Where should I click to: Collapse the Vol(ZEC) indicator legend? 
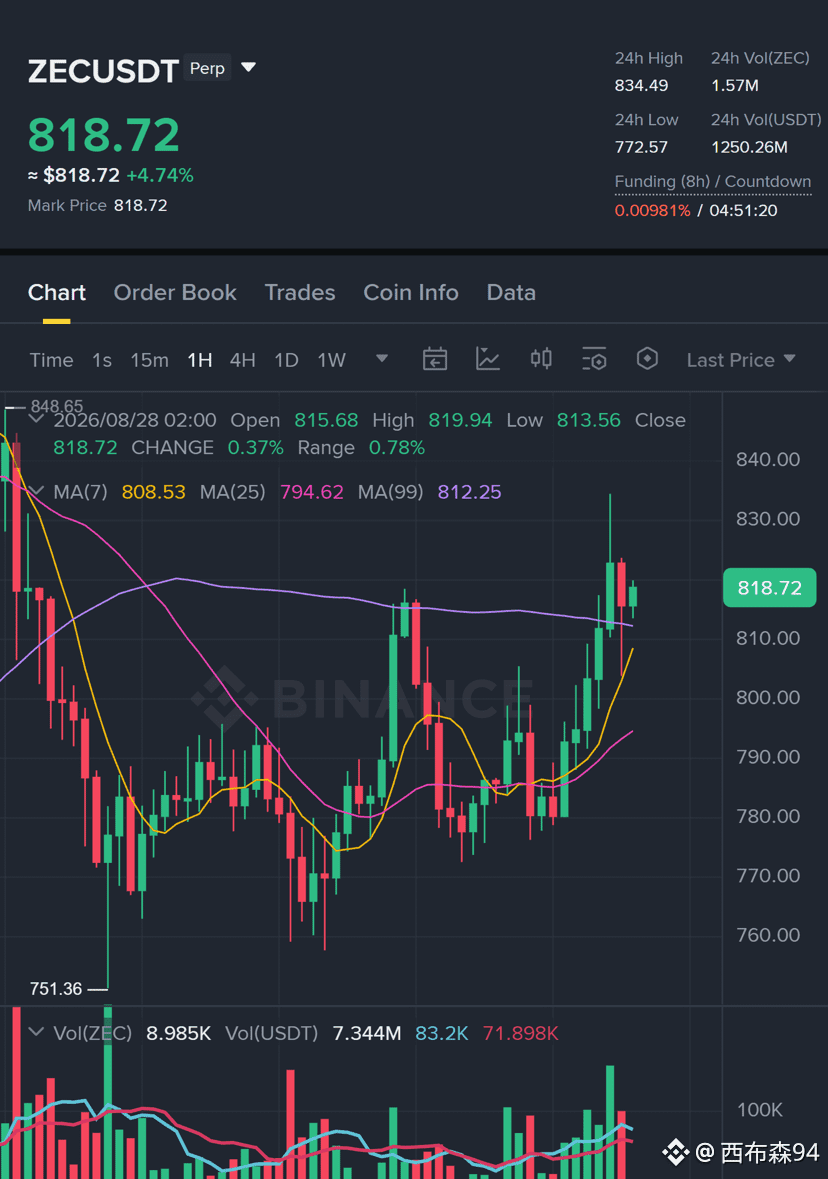[36, 1032]
